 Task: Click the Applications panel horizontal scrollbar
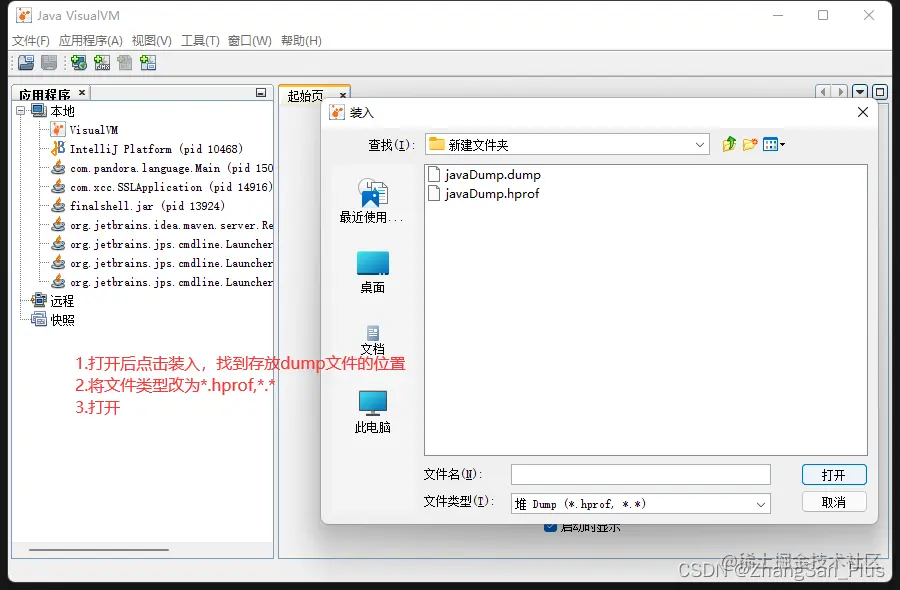pos(99,550)
